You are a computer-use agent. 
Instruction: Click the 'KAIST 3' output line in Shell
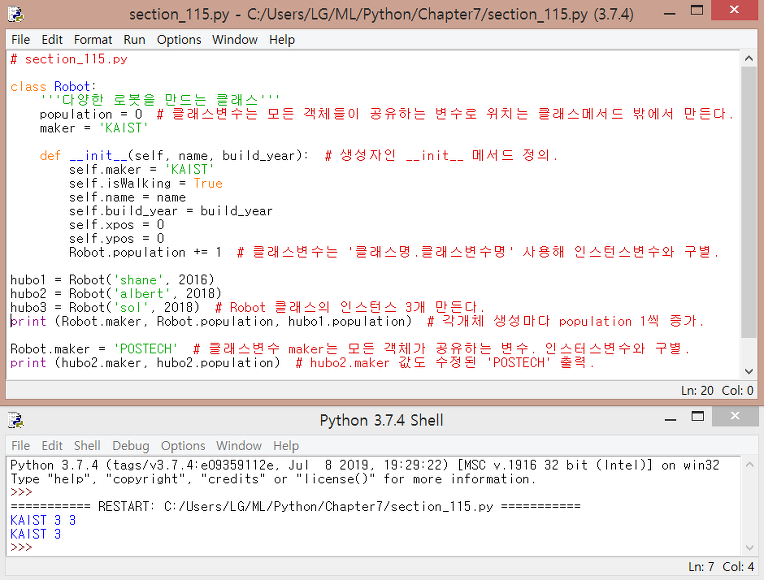point(36,534)
